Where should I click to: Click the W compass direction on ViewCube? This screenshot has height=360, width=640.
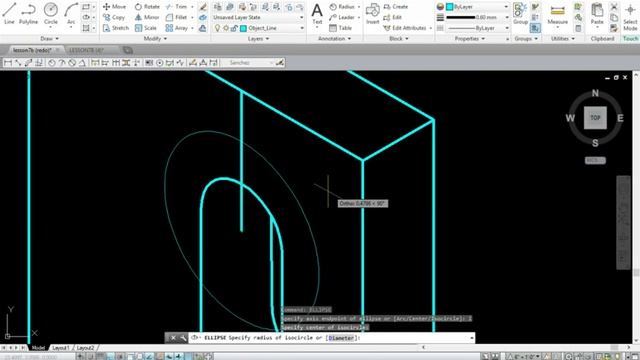[x=570, y=118]
